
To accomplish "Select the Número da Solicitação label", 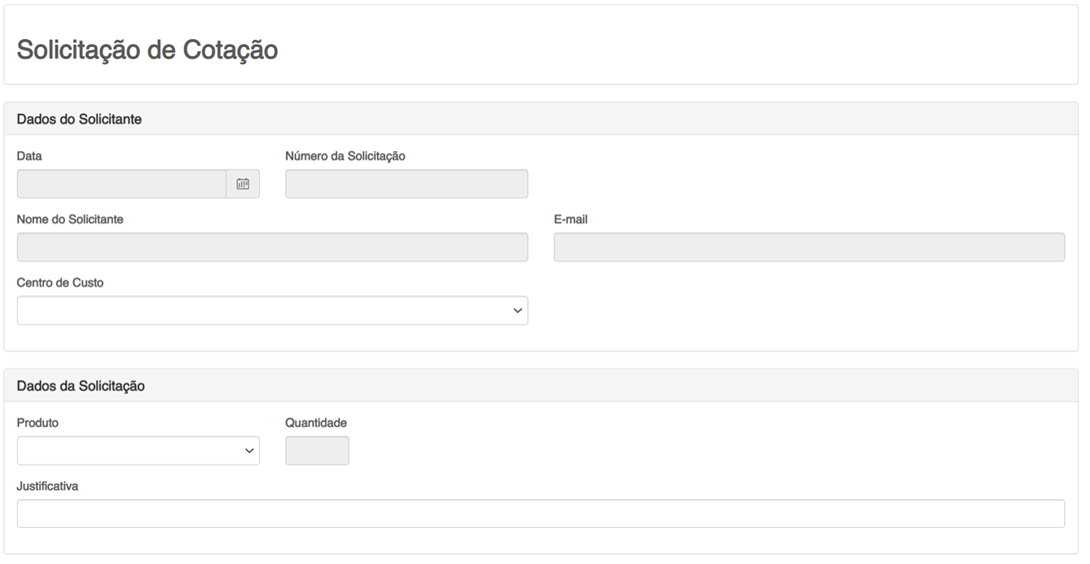I will tap(345, 156).
